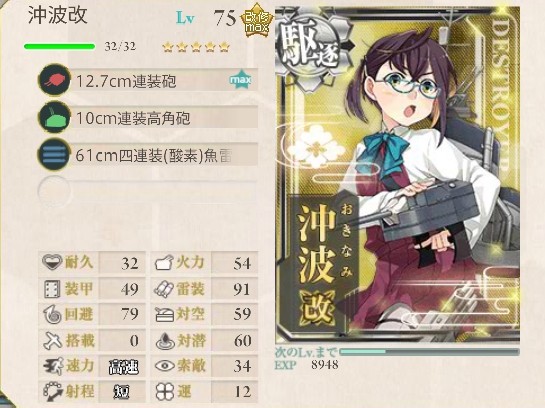Screen dimensions: 545x408
Task: Click the blue torpedo icon for 61cm四連装(酸素)魚雷
Action: coord(54,155)
